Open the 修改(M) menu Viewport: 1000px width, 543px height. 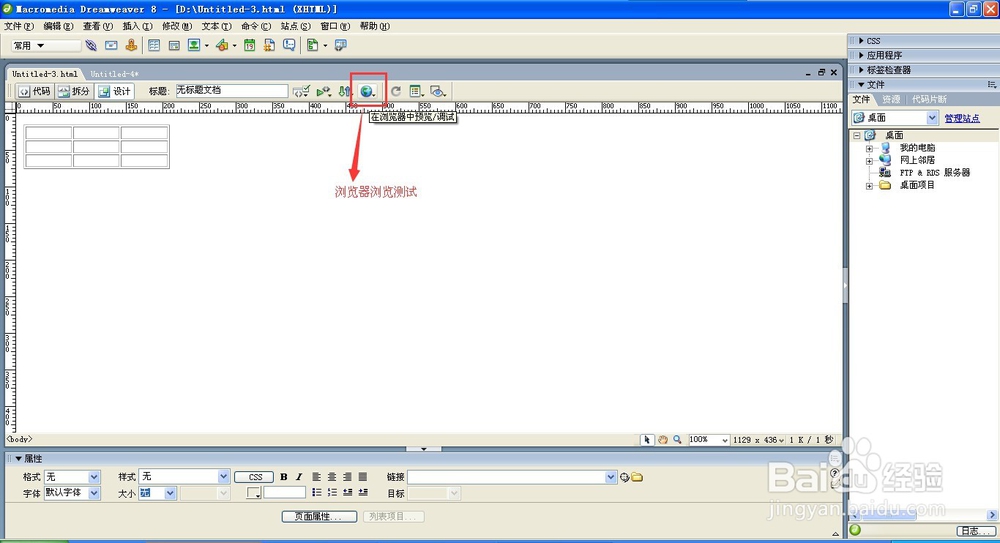click(177, 26)
